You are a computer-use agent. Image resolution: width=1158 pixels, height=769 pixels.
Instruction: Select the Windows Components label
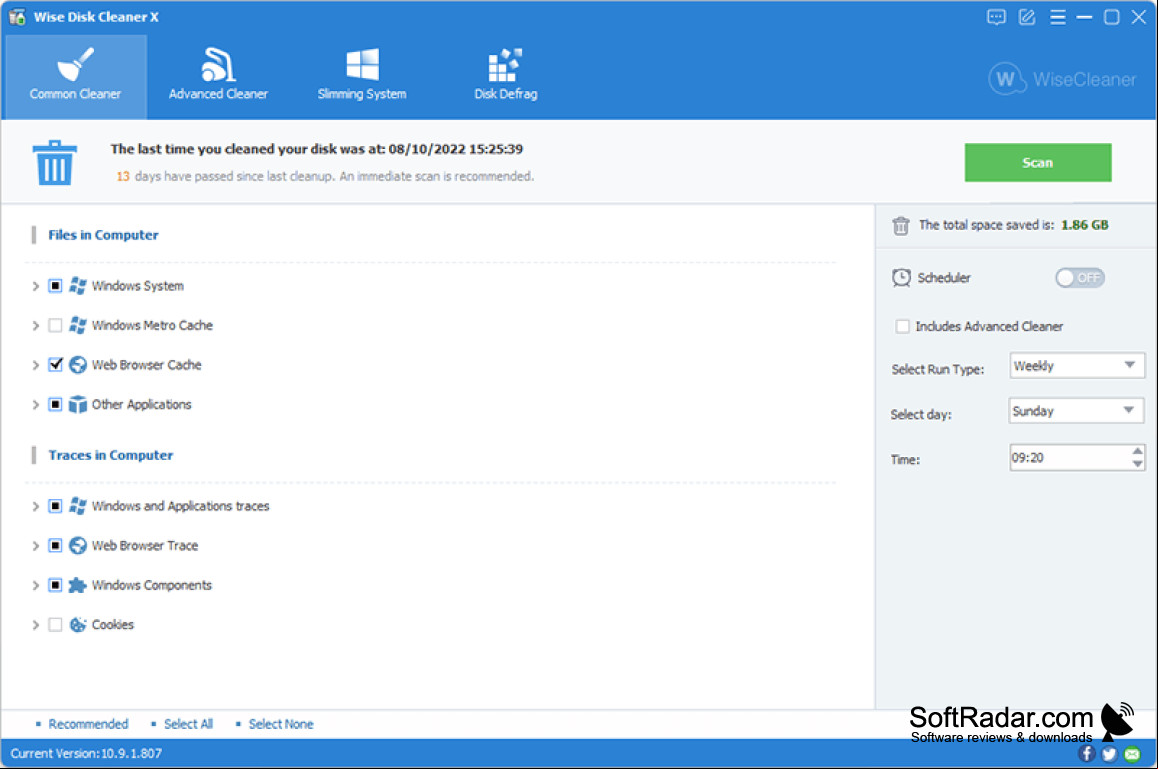151,585
